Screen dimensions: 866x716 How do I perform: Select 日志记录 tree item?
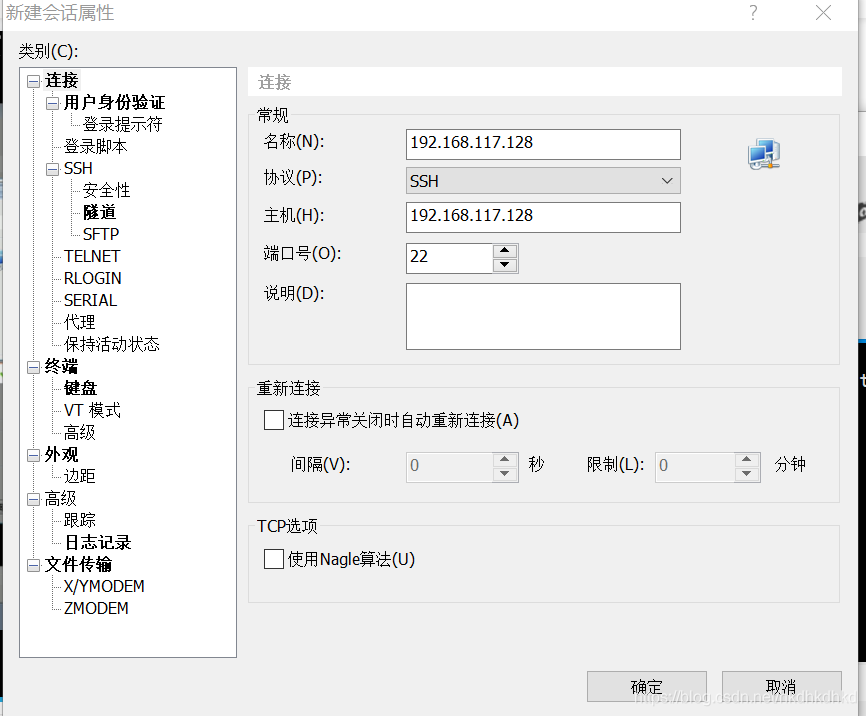point(98,543)
